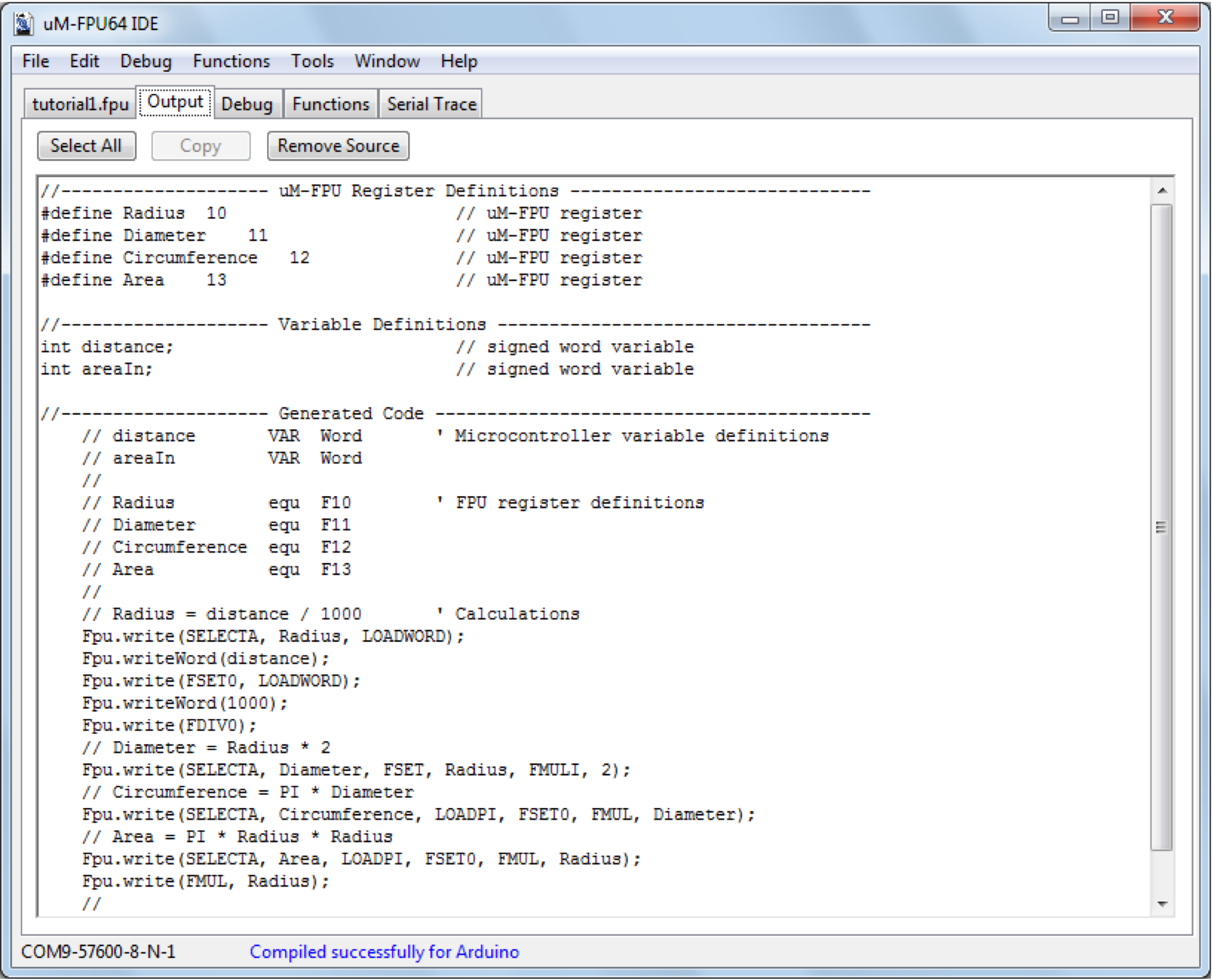Image resolution: width=1212 pixels, height=980 pixels.
Task: Switch to the tutorial1.fpu tab
Action: (x=80, y=104)
